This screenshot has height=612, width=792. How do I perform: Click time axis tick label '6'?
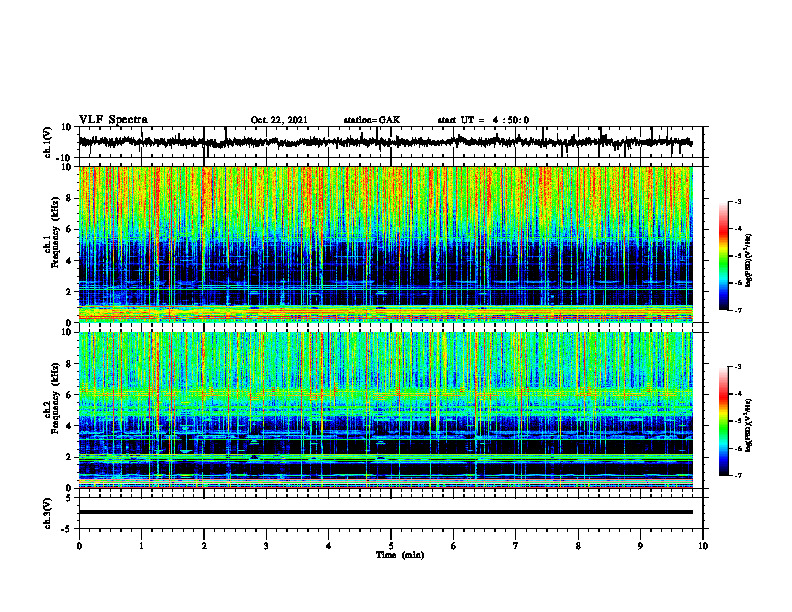pyautogui.click(x=453, y=546)
